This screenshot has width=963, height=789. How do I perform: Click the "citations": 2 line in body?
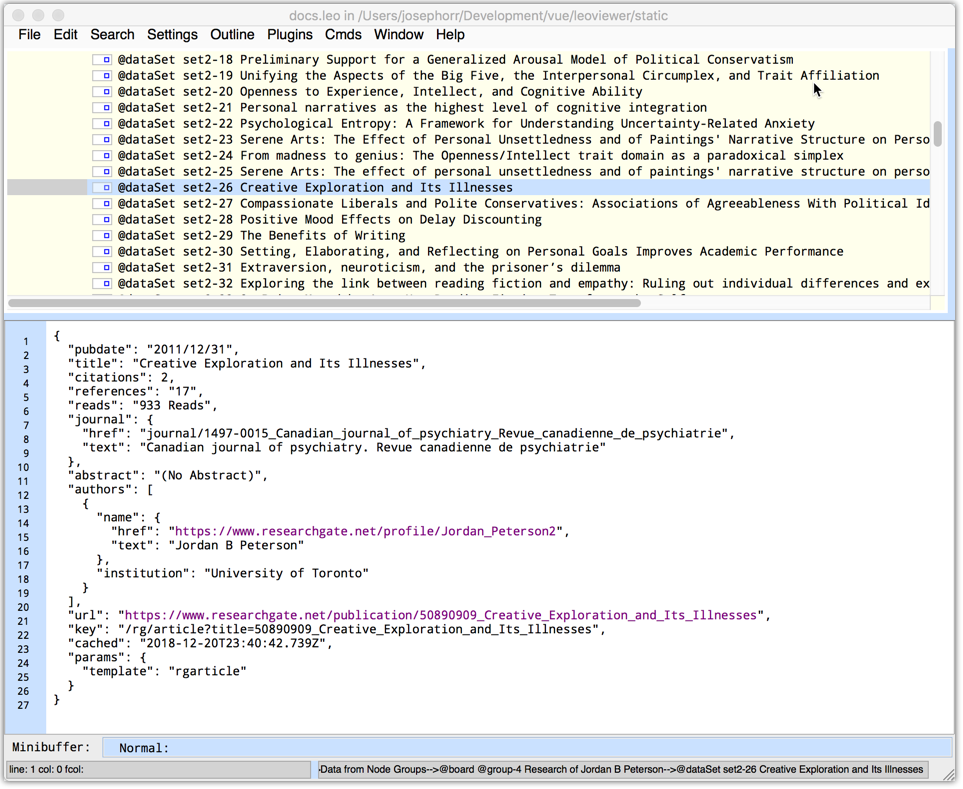click(x=121, y=378)
